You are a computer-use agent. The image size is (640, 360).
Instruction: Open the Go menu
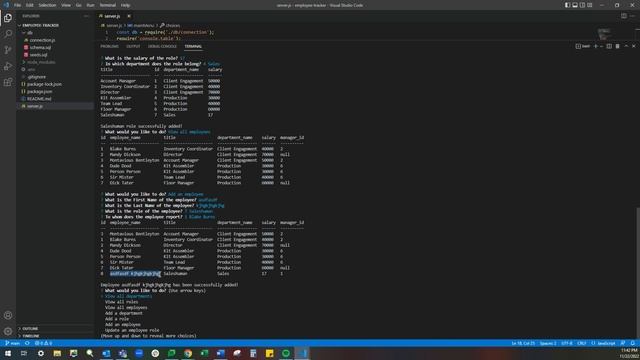coord(79,5)
